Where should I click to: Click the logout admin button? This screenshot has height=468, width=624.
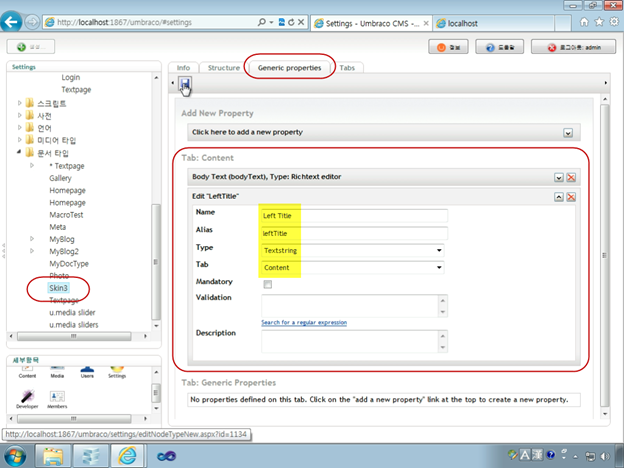[573, 47]
